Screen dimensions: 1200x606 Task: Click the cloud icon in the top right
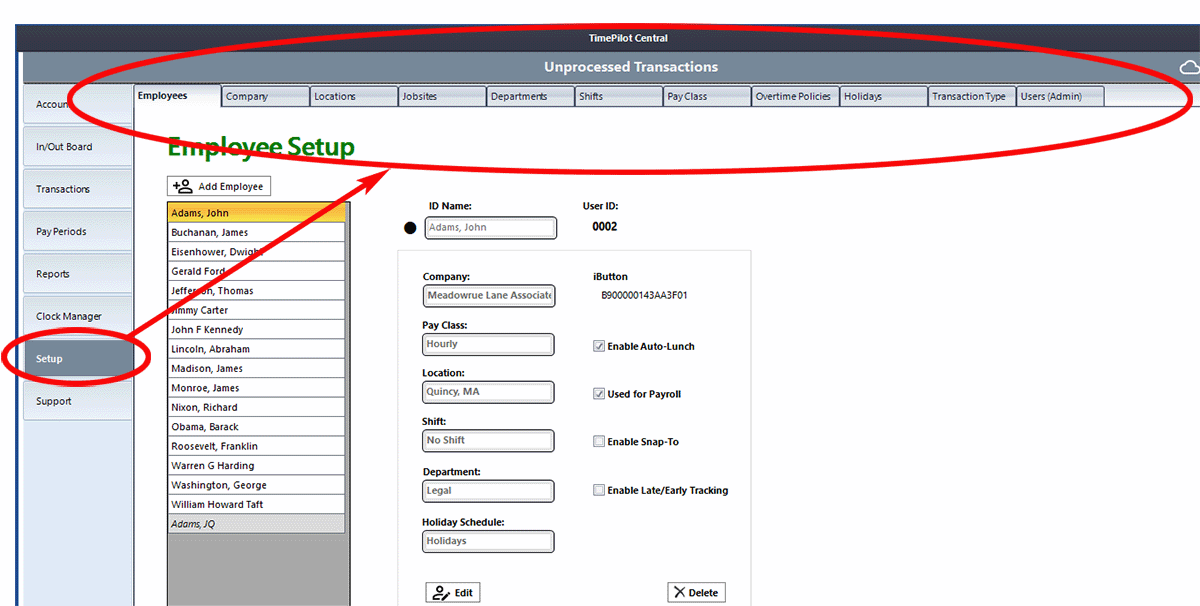click(1188, 67)
